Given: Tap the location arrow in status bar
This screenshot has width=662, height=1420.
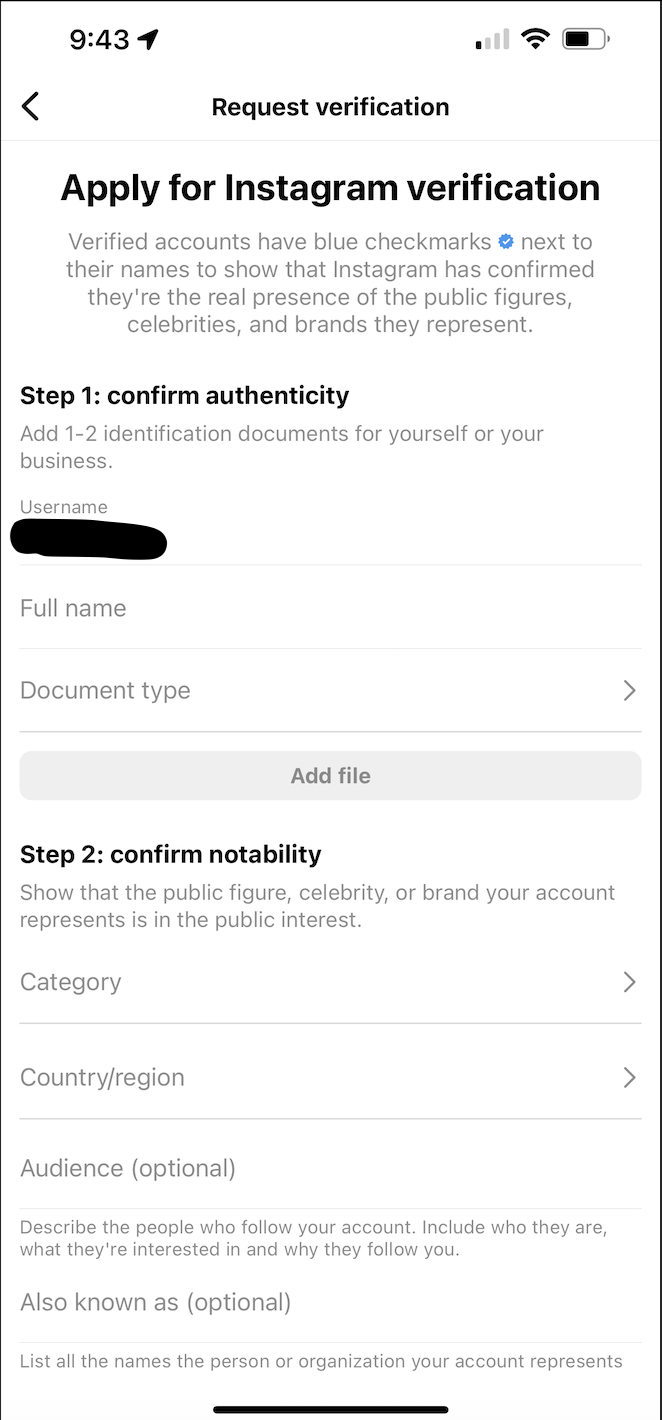Looking at the screenshot, I should [x=148, y=40].
